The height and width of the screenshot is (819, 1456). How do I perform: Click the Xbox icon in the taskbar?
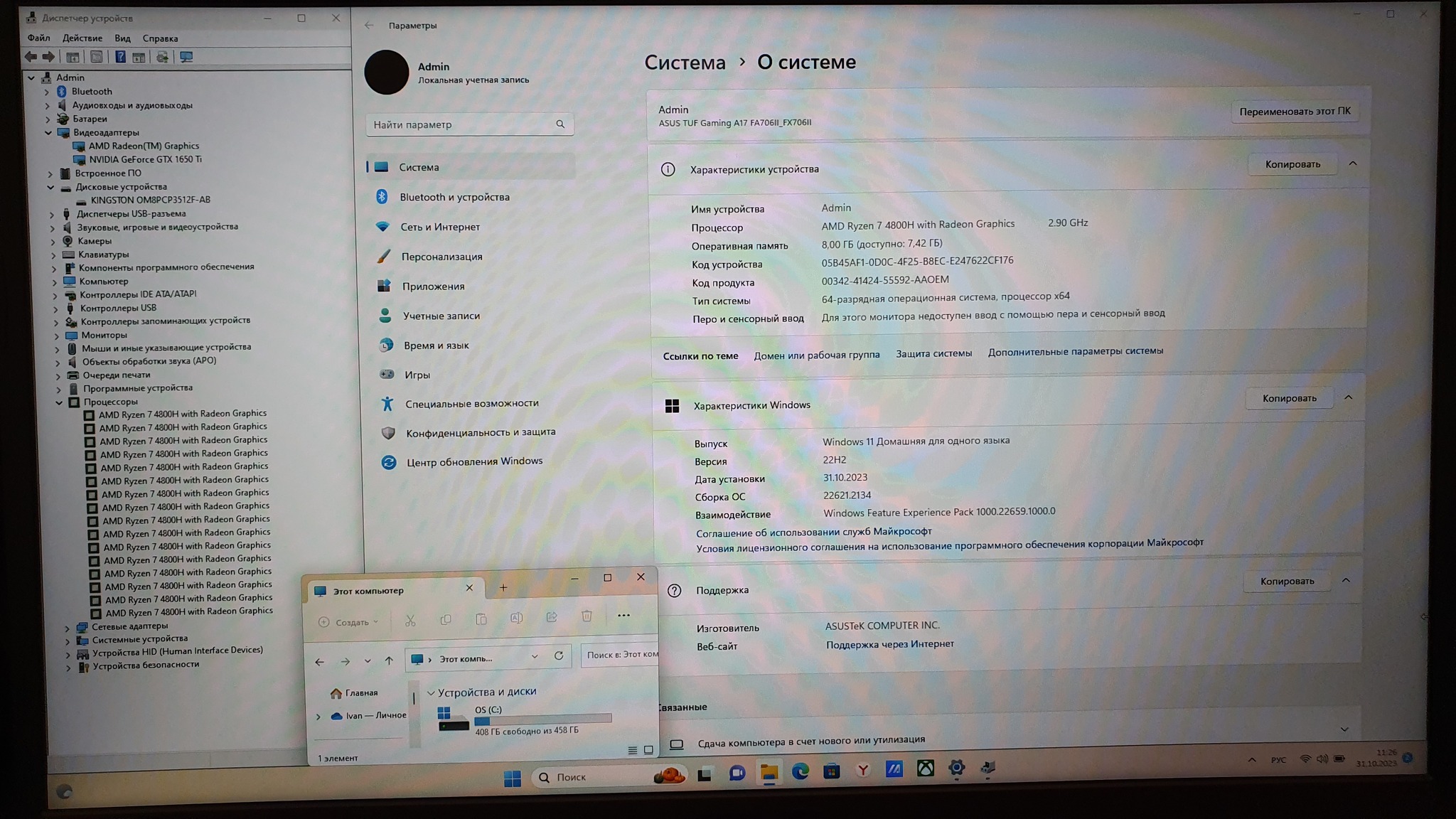[925, 769]
